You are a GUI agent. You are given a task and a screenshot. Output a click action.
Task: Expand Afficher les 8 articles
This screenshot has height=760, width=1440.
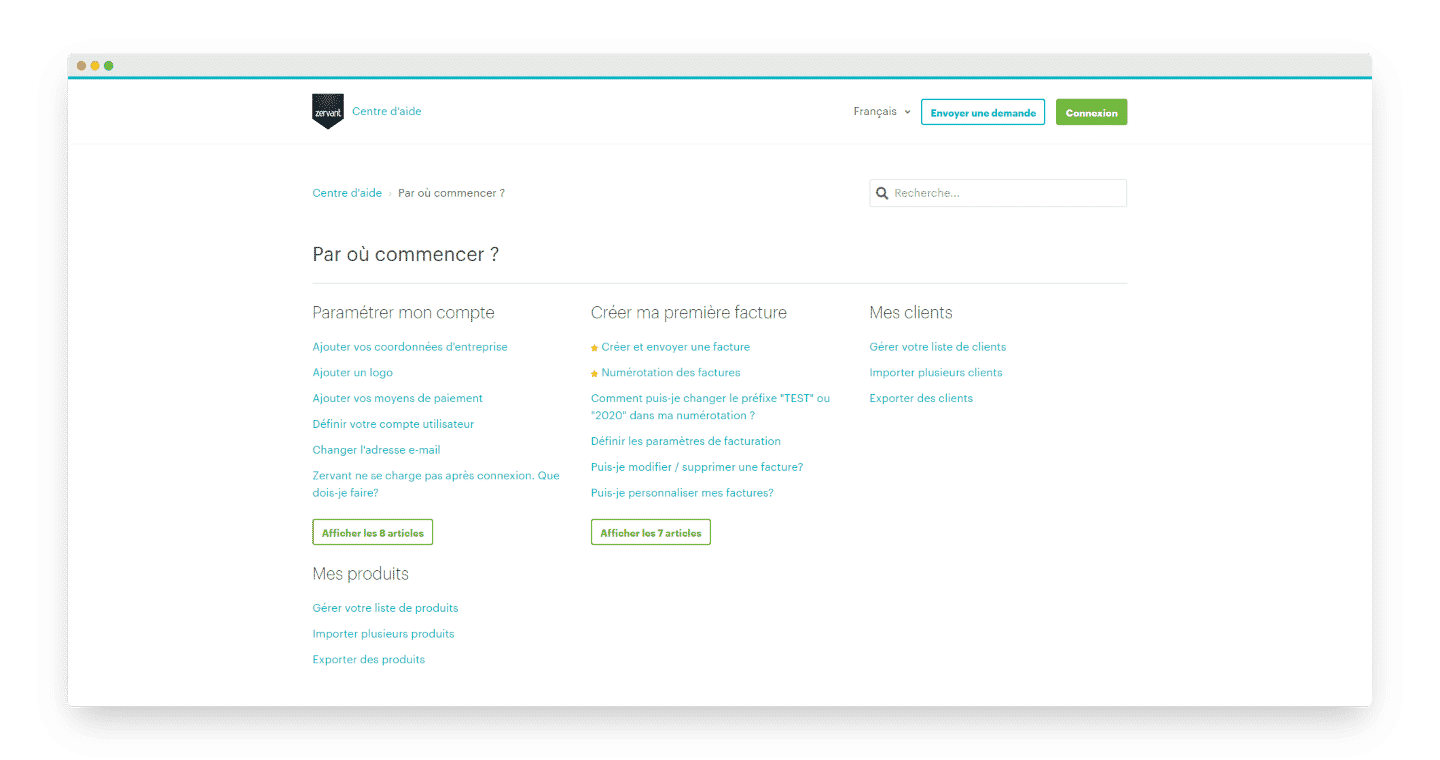pyautogui.click(x=372, y=533)
